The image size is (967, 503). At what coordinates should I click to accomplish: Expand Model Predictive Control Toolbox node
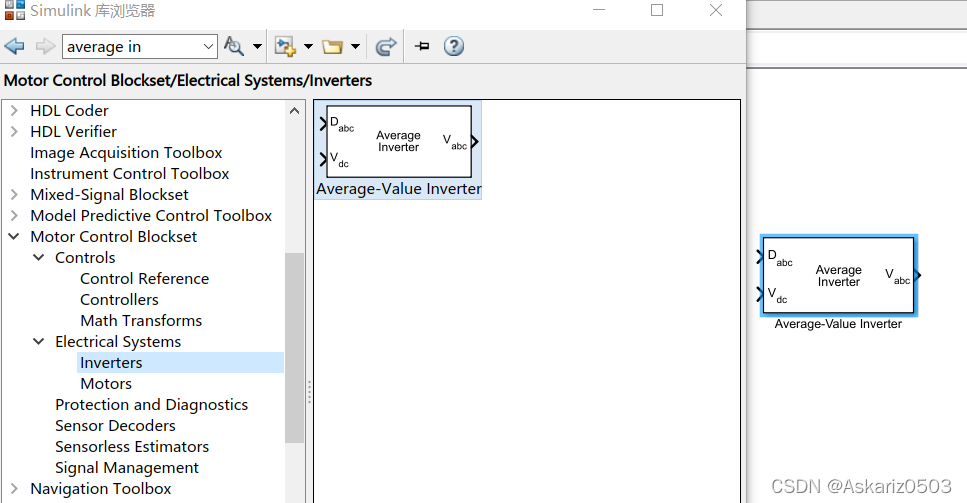14,216
